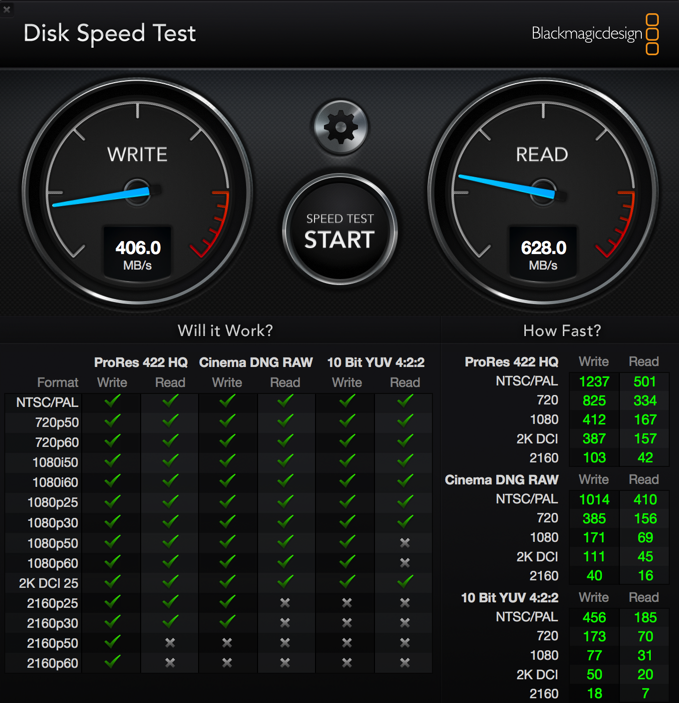Screen dimensions: 679x703
Task: Click 10 Bit YUV Write cross for 2160p30
Action: click(x=347, y=623)
